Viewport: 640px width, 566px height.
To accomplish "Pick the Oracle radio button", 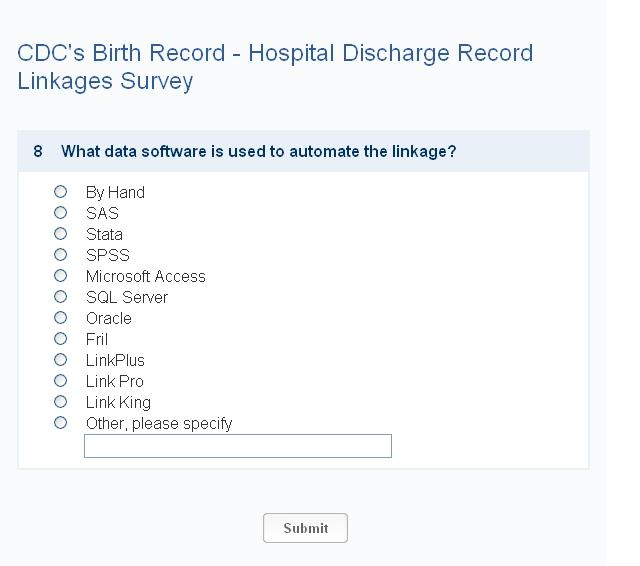I will coord(60,317).
